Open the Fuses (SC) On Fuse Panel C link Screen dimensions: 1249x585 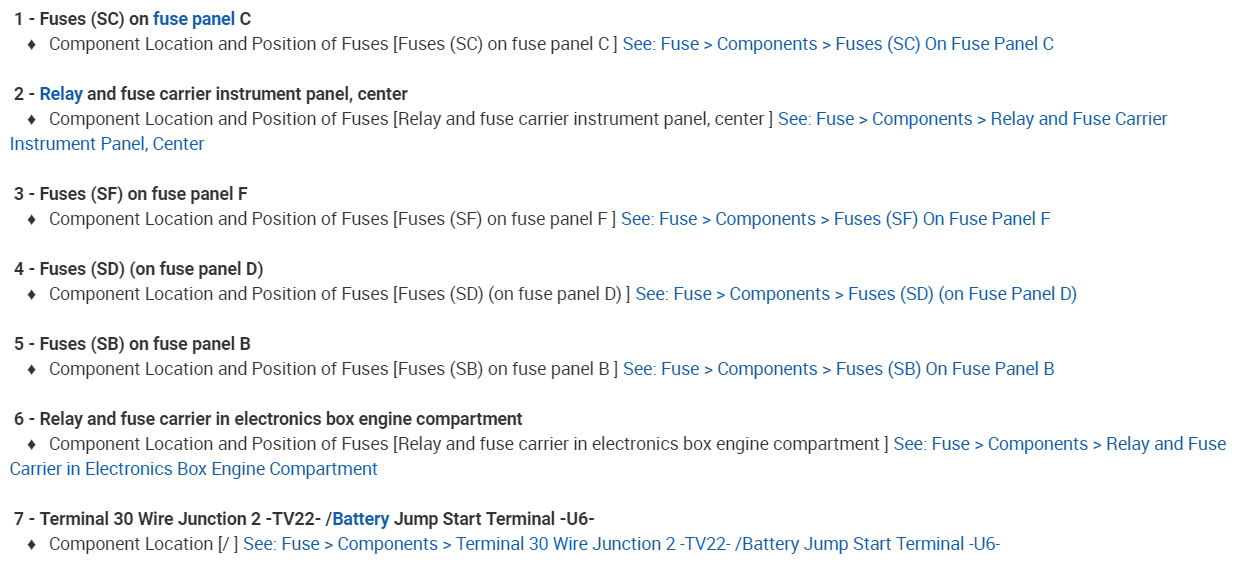838,44
